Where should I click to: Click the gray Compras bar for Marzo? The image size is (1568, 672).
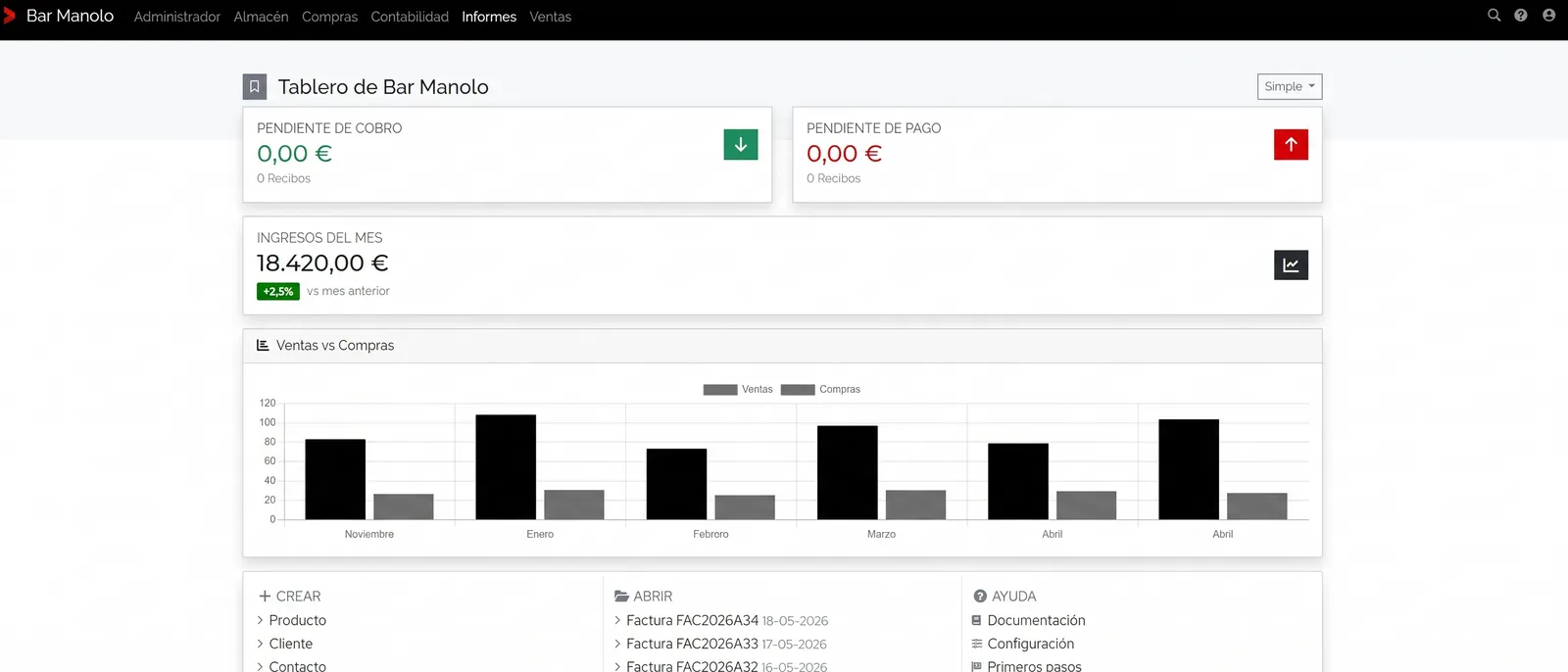click(x=915, y=504)
